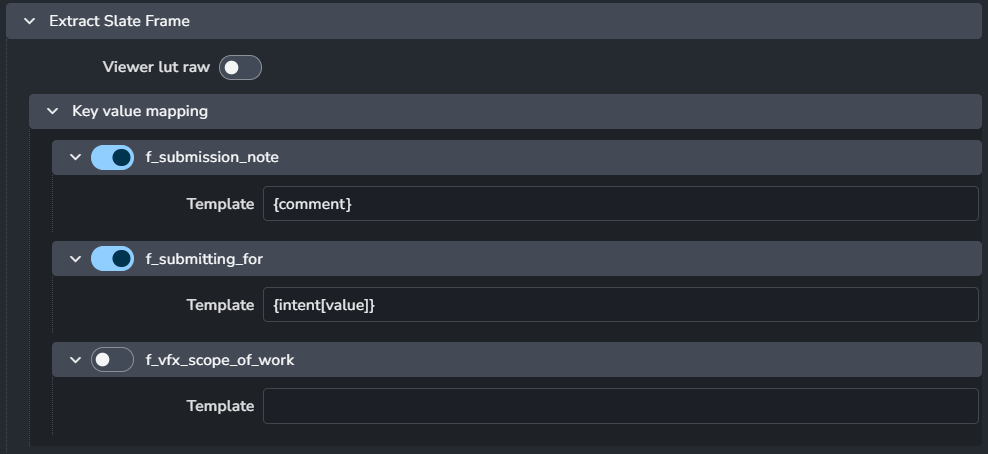The height and width of the screenshot is (454, 988).
Task: Toggle the Viewer lut raw switch
Action: 240,67
